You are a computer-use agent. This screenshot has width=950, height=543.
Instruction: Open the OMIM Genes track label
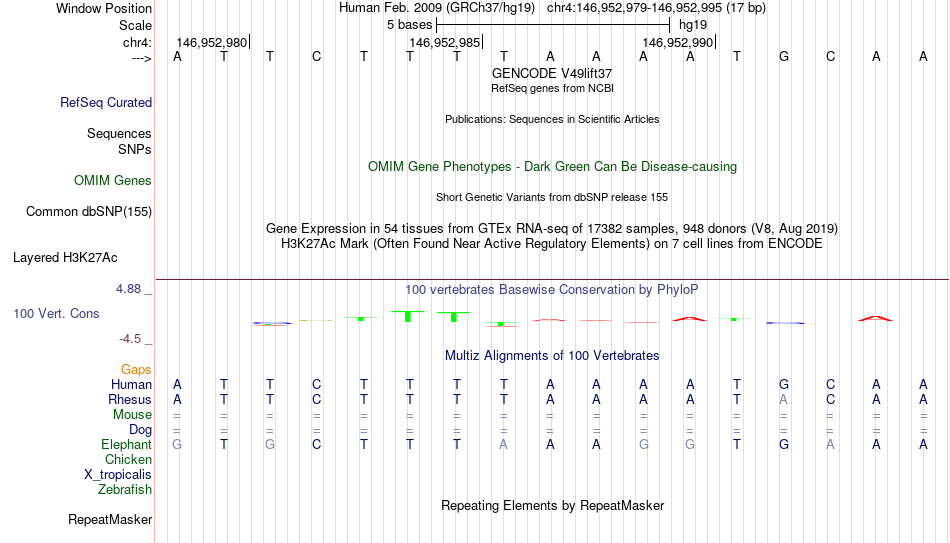112,181
